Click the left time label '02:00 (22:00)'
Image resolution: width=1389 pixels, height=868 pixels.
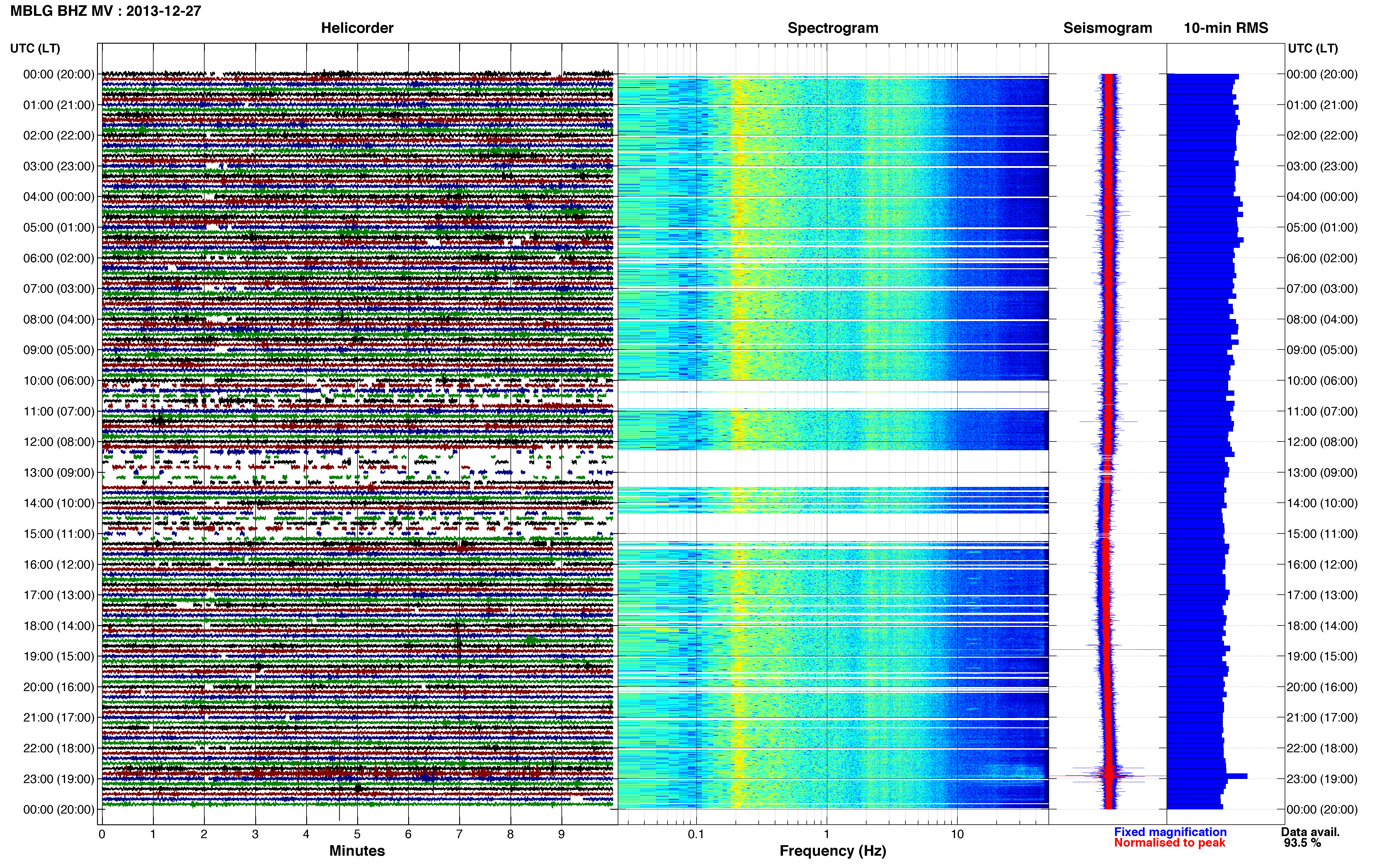pos(59,135)
